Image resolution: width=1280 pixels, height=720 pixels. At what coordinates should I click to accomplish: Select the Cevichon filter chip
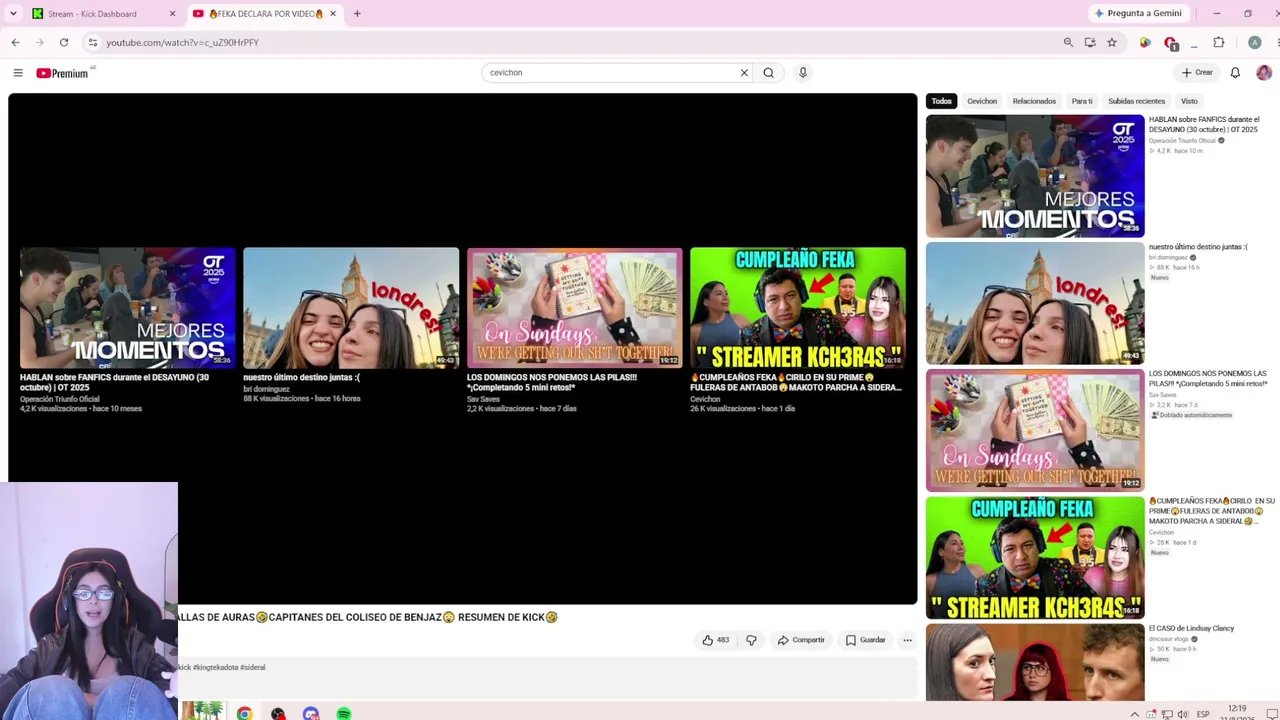tap(982, 101)
